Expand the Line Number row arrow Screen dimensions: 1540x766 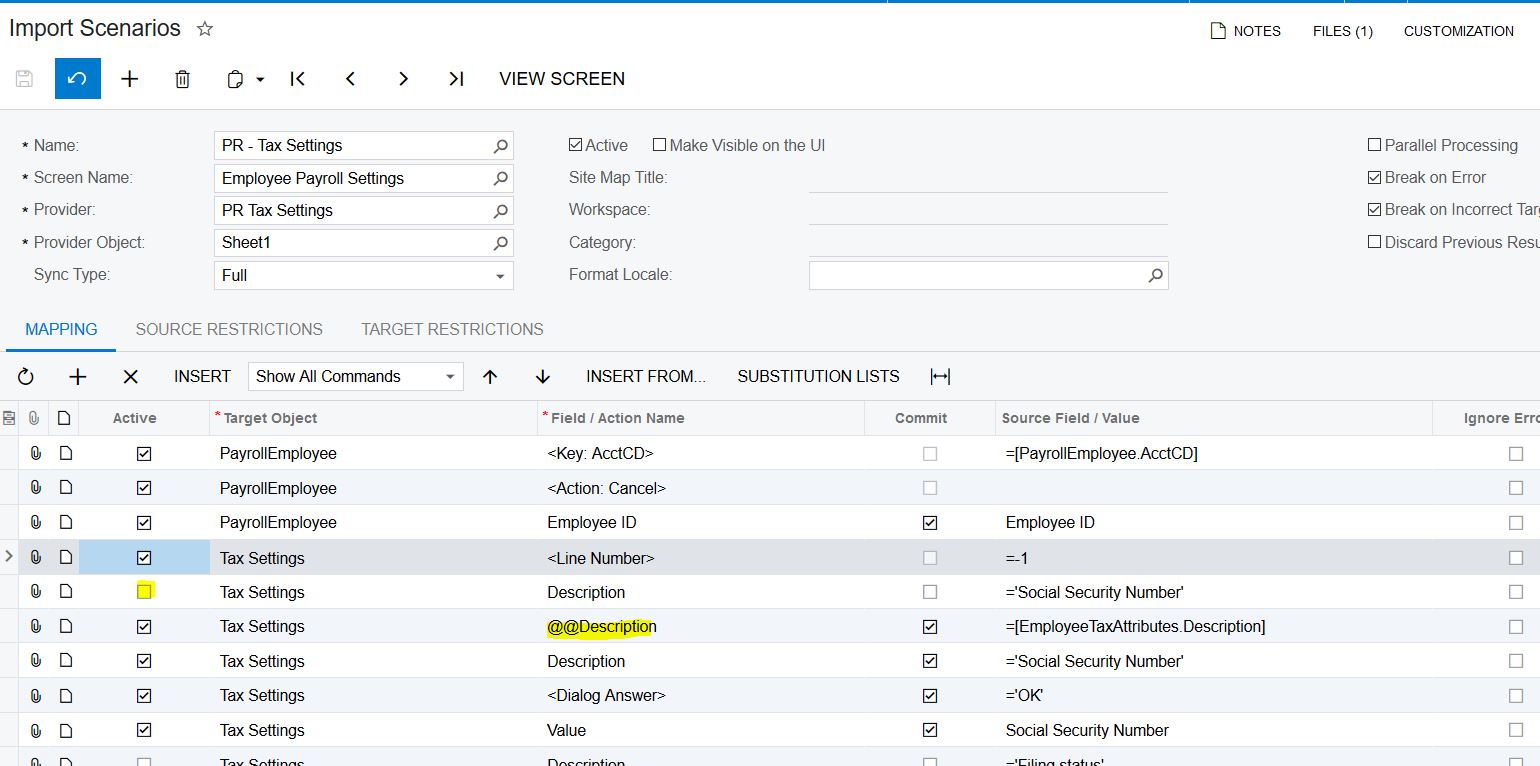[9, 557]
